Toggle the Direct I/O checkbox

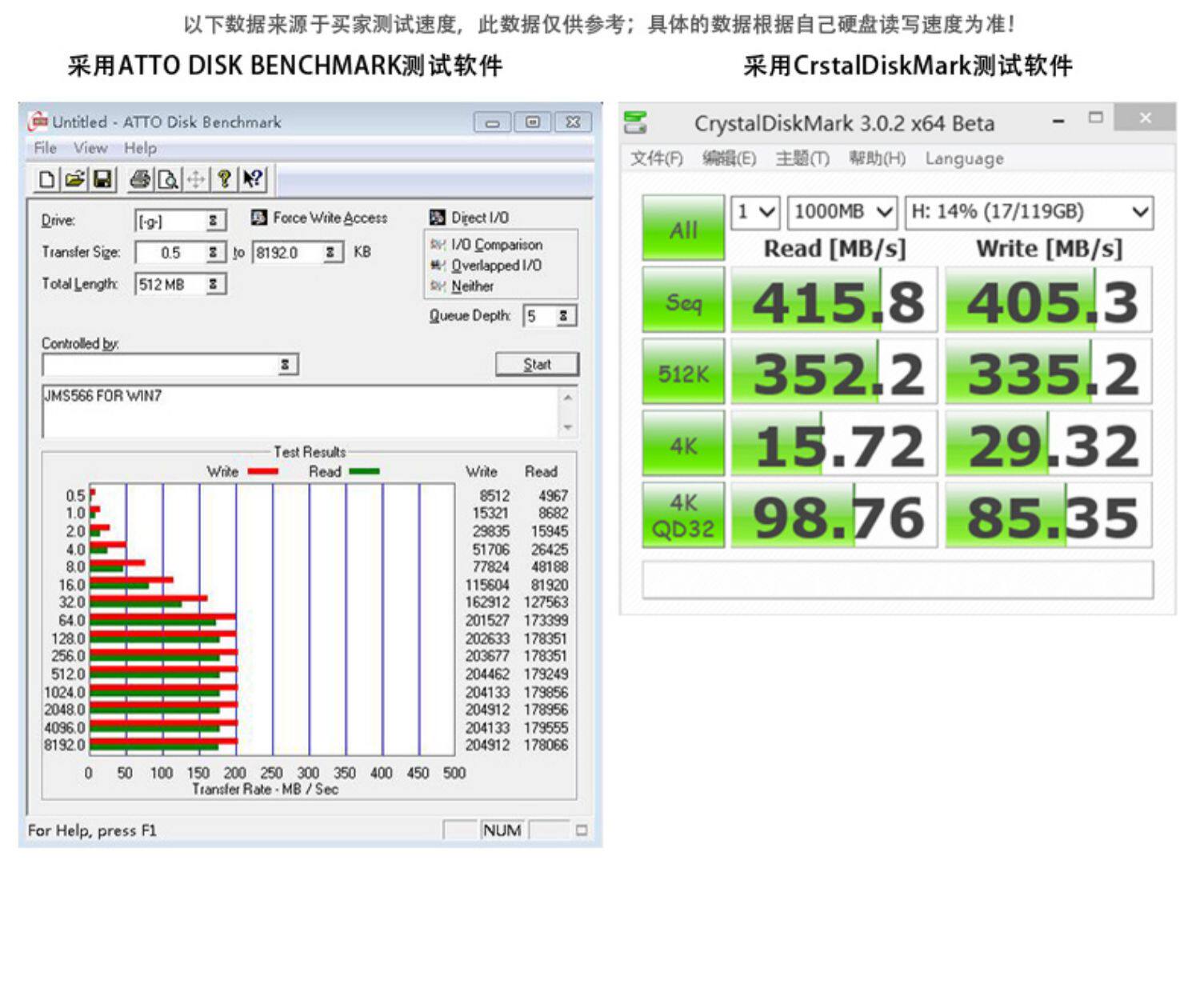(437, 218)
